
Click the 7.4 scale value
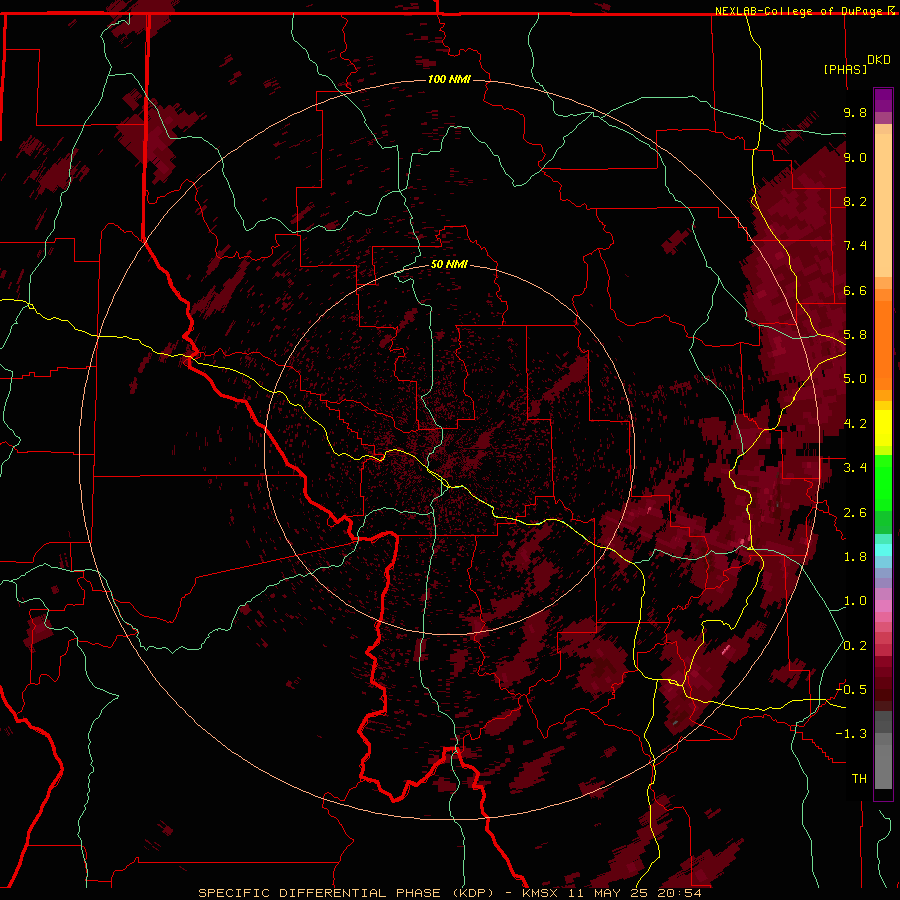point(855,246)
